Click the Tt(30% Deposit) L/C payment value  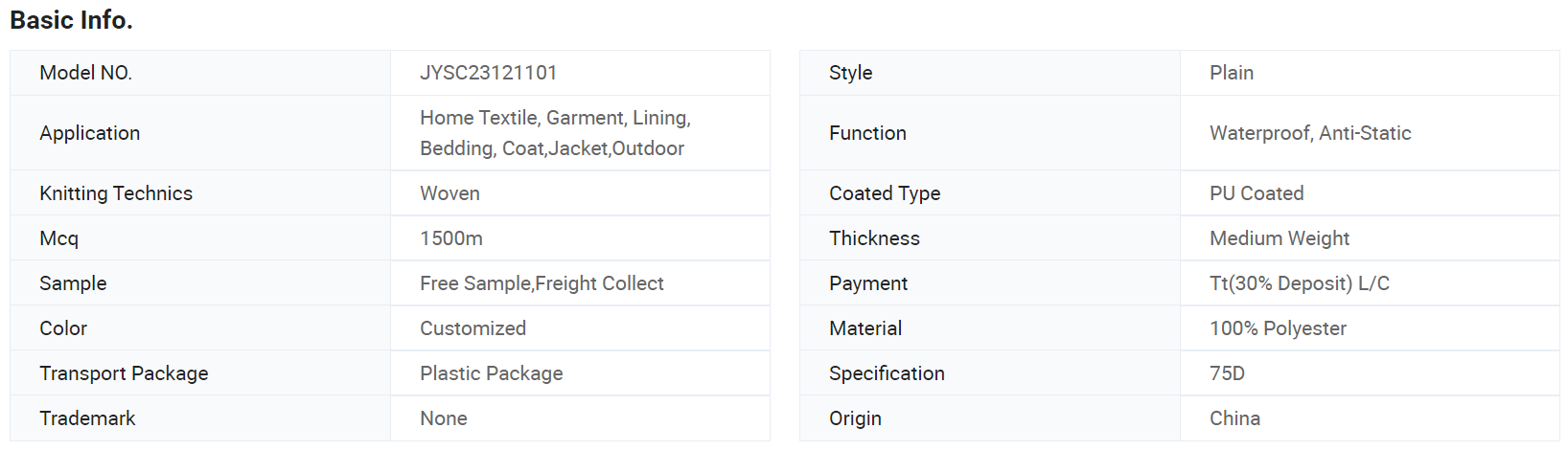point(1299,283)
